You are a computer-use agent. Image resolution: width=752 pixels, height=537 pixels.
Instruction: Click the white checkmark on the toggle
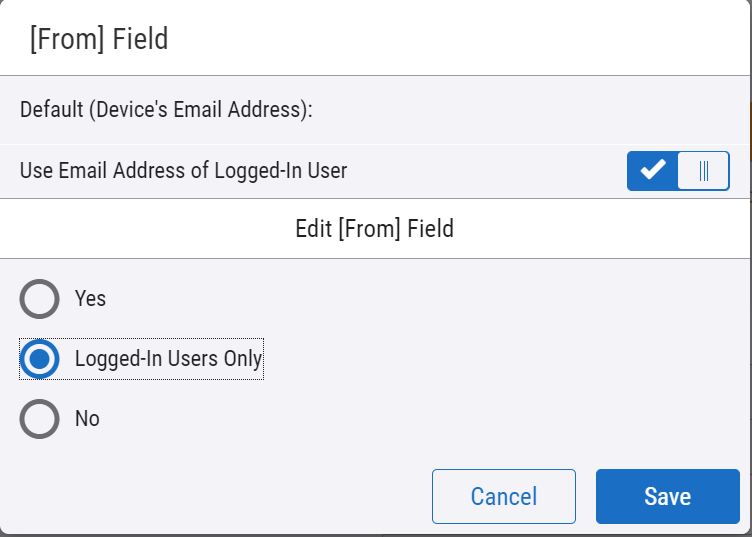(653, 171)
